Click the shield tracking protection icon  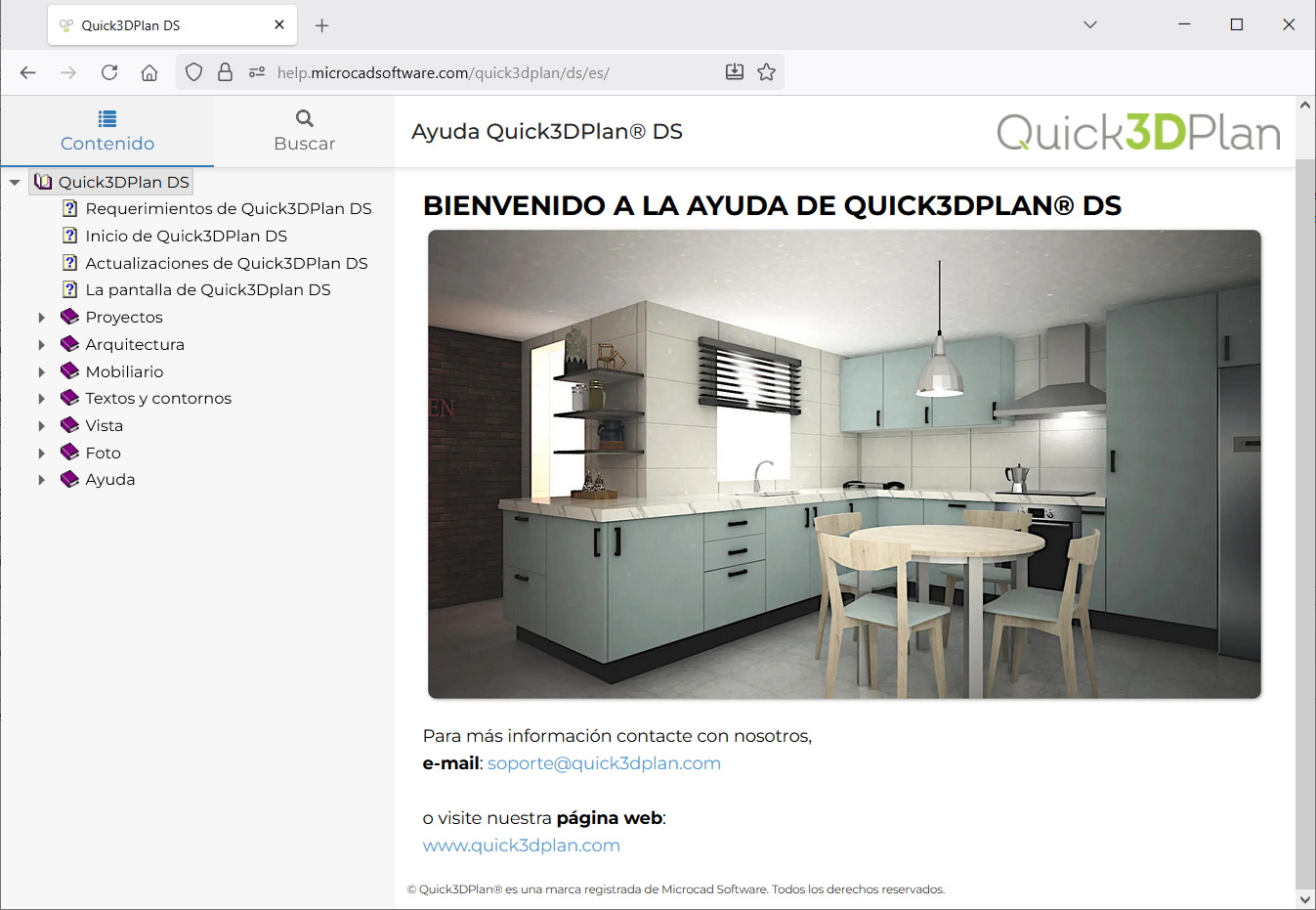click(194, 72)
